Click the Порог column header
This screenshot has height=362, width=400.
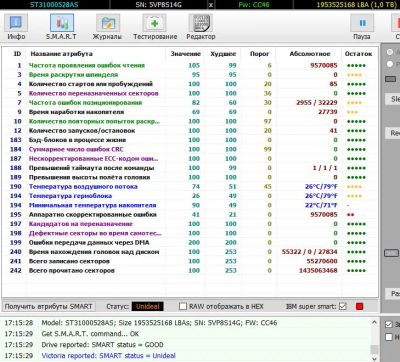tap(259, 54)
